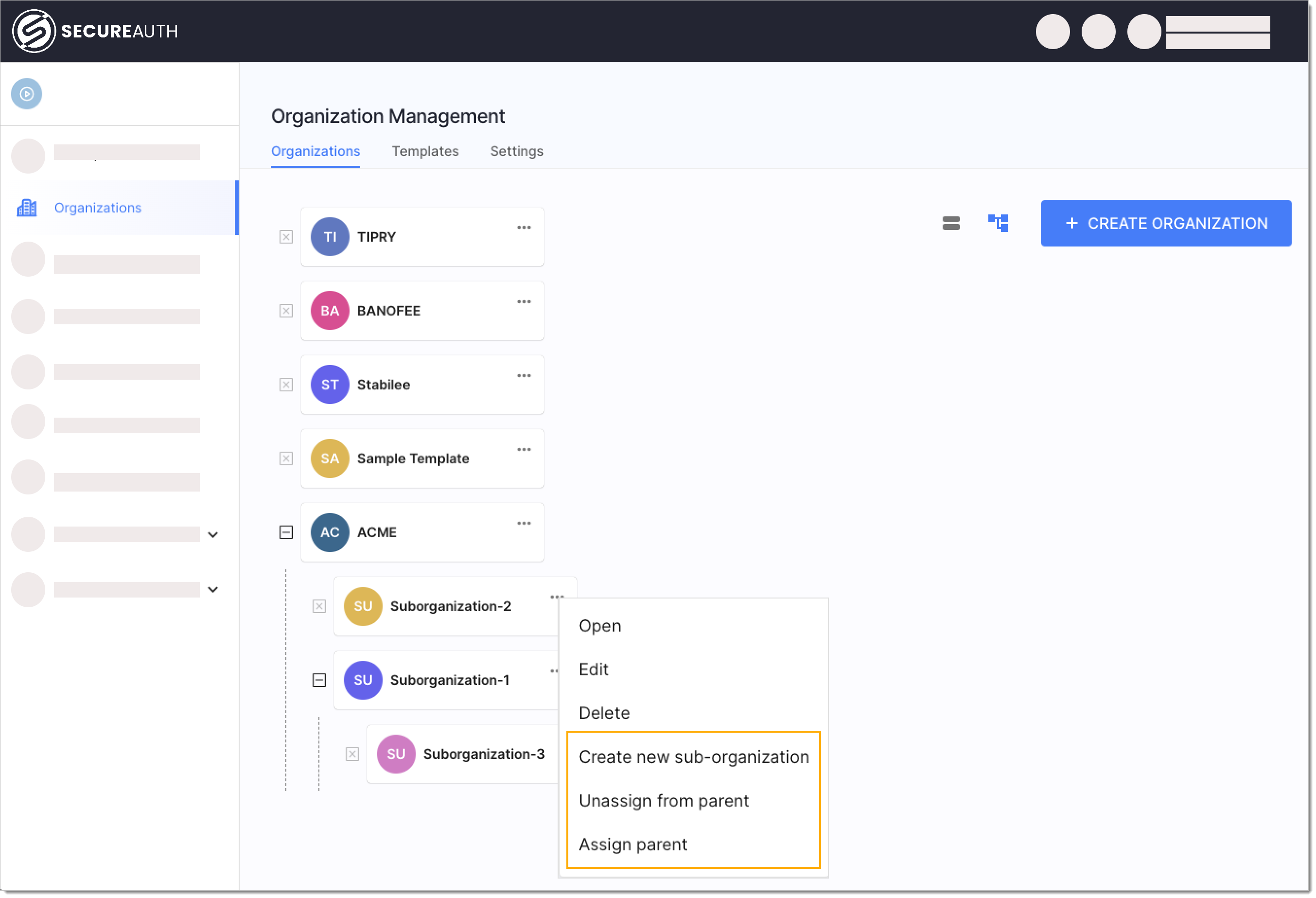Collapse the Suborganization-1 subtree
The width and height of the screenshot is (1316, 898).
[x=319, y=681]
